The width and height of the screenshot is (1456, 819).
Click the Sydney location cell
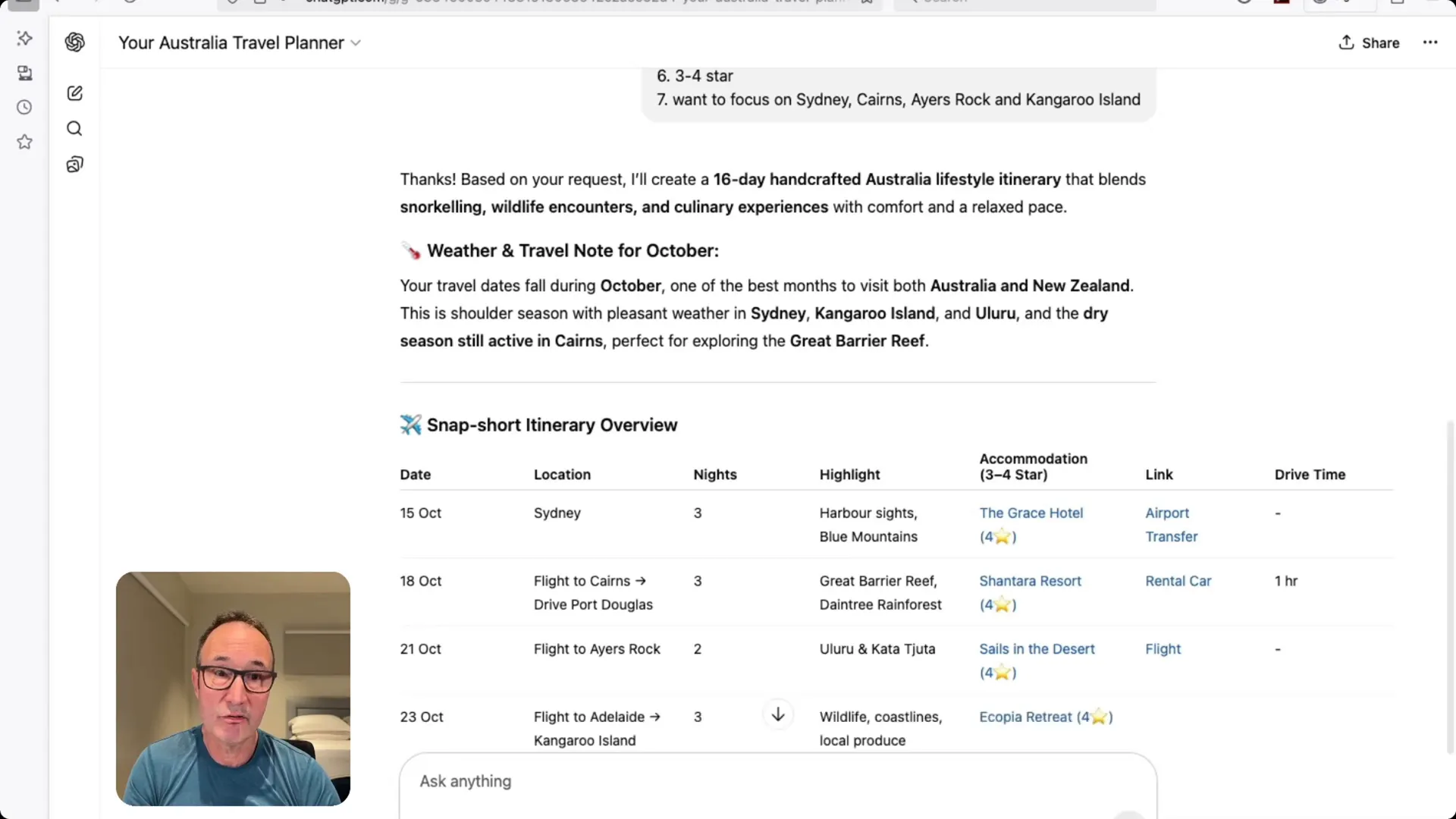coord(557,513)
